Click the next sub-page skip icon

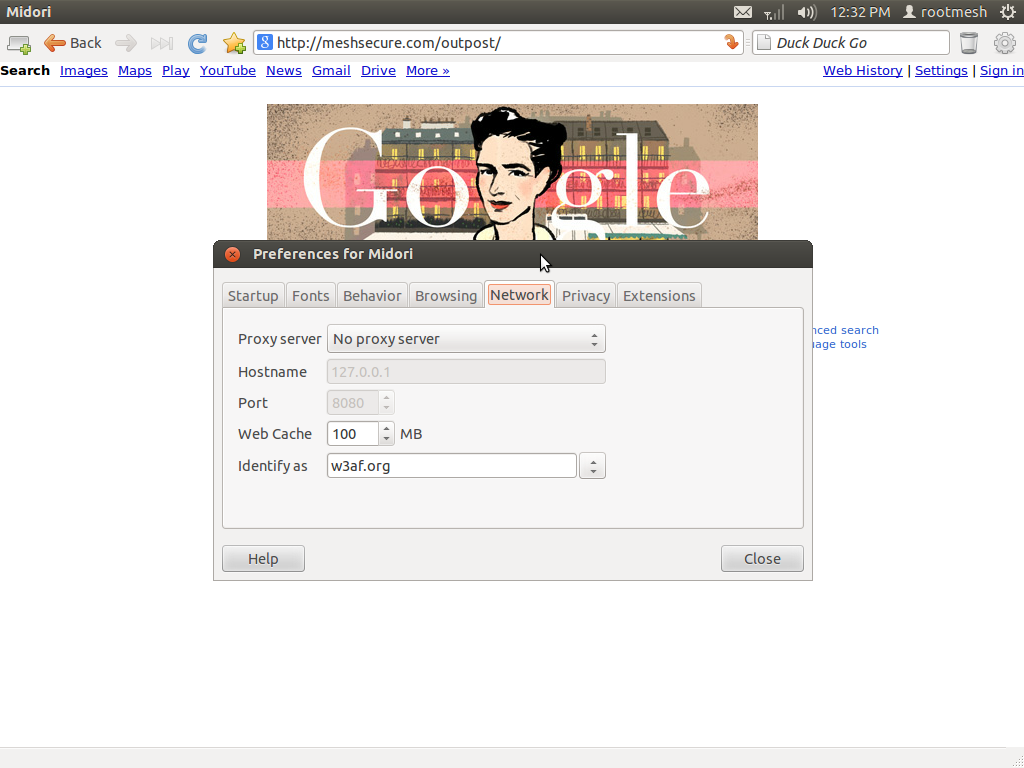tap(161, 44)
